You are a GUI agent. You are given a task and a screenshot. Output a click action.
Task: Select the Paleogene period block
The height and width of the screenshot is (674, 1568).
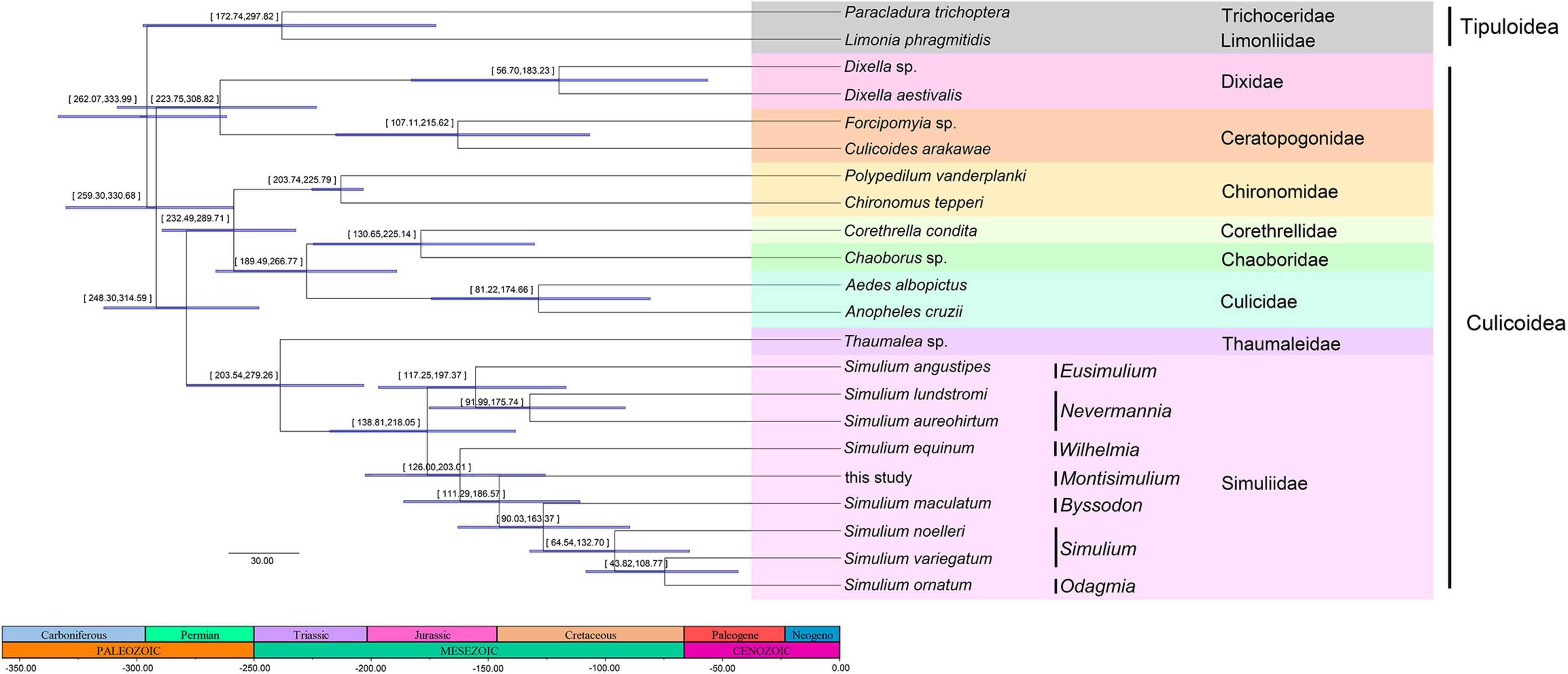click(735, 634)
